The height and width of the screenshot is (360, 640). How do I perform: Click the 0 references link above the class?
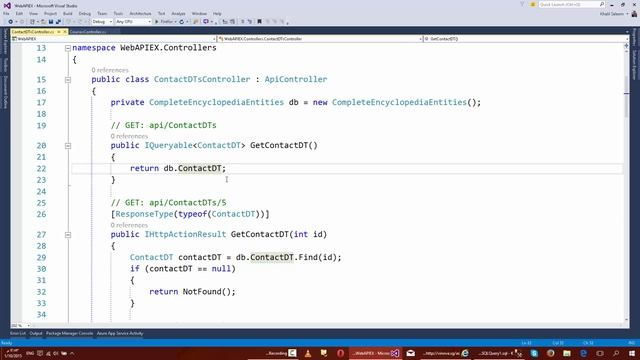point(110,70)
